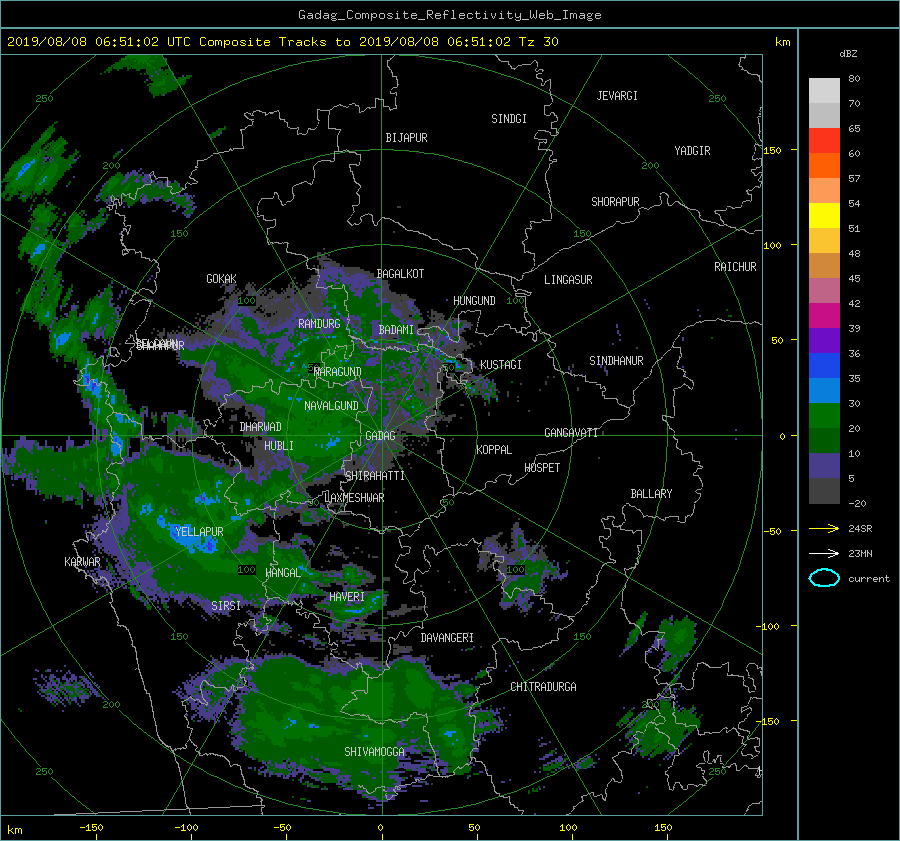Click the LAXMESHWAR city label
This screenshot has width=900, height=841.
click(354, 498)
